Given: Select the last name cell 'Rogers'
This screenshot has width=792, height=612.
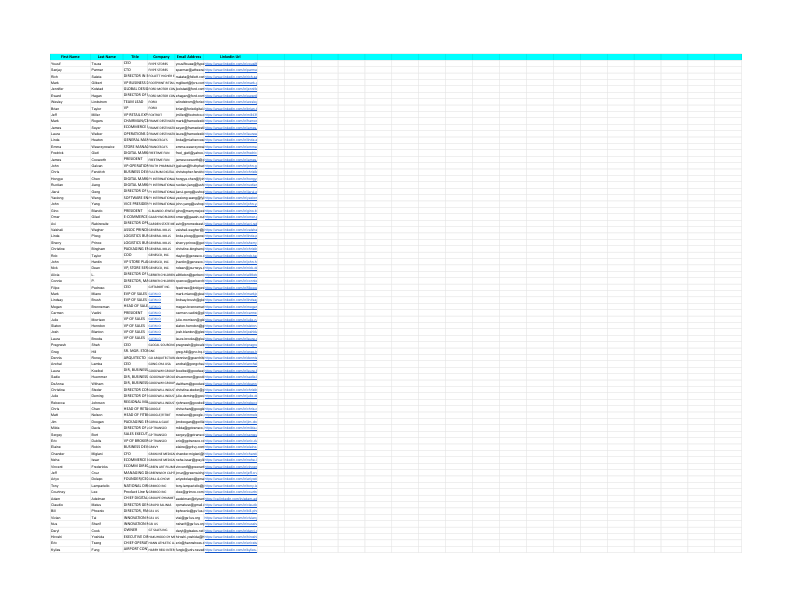Looking at the screenshot, I should point(107,121).
